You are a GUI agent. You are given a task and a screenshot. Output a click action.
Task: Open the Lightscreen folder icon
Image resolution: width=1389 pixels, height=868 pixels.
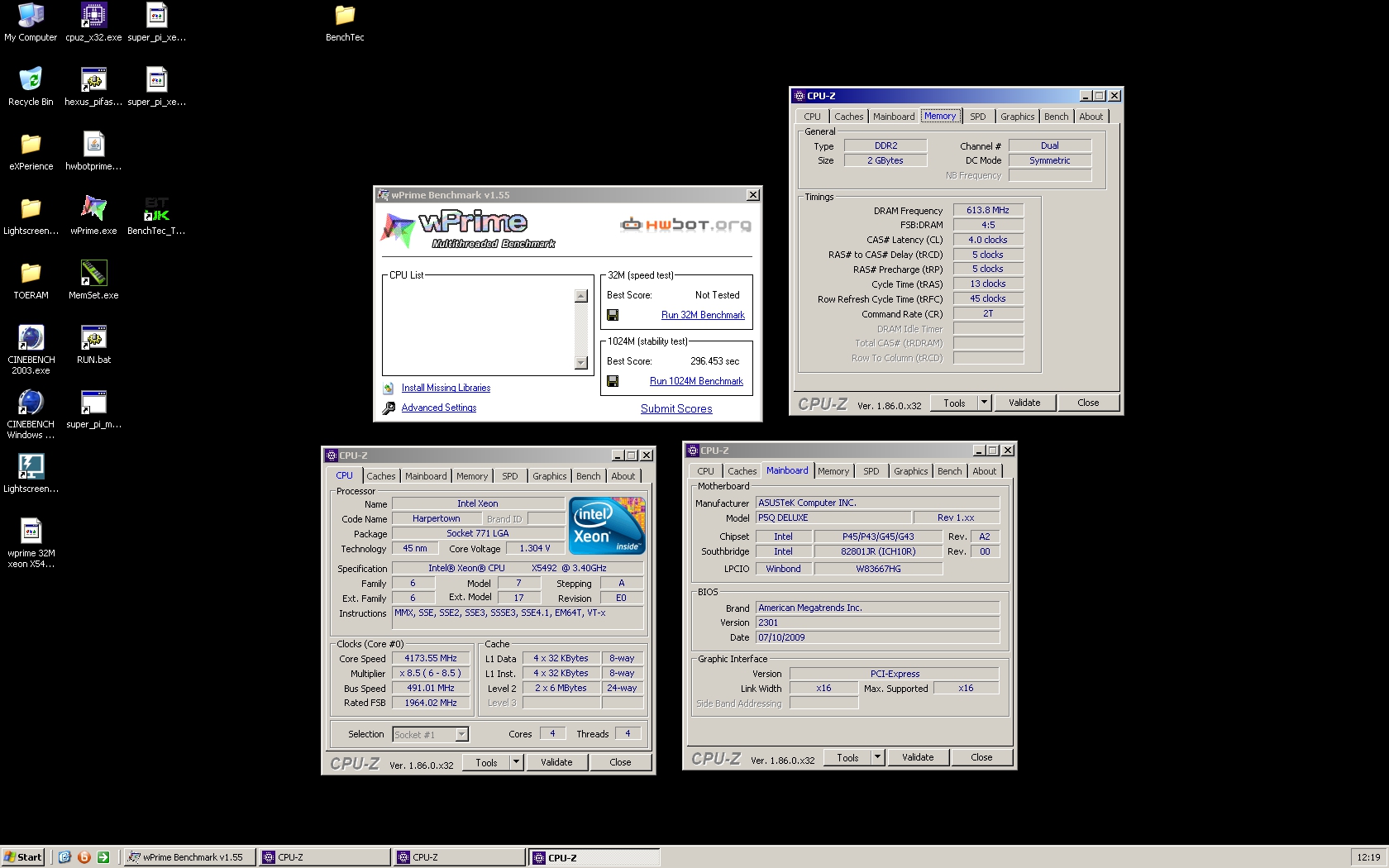pyautogui.click(x=31, y=216)
